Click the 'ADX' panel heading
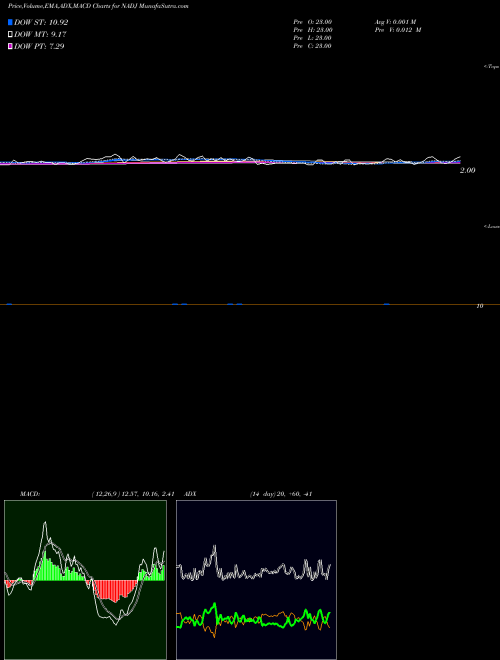Image resolution: width=500 pixels, height=660 pixels. 190,494
